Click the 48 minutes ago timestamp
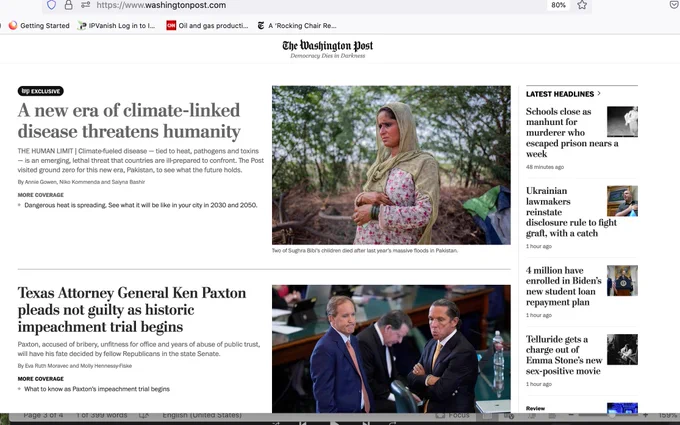680x425 pixels. pyautogui.click(x=545, y=167)
